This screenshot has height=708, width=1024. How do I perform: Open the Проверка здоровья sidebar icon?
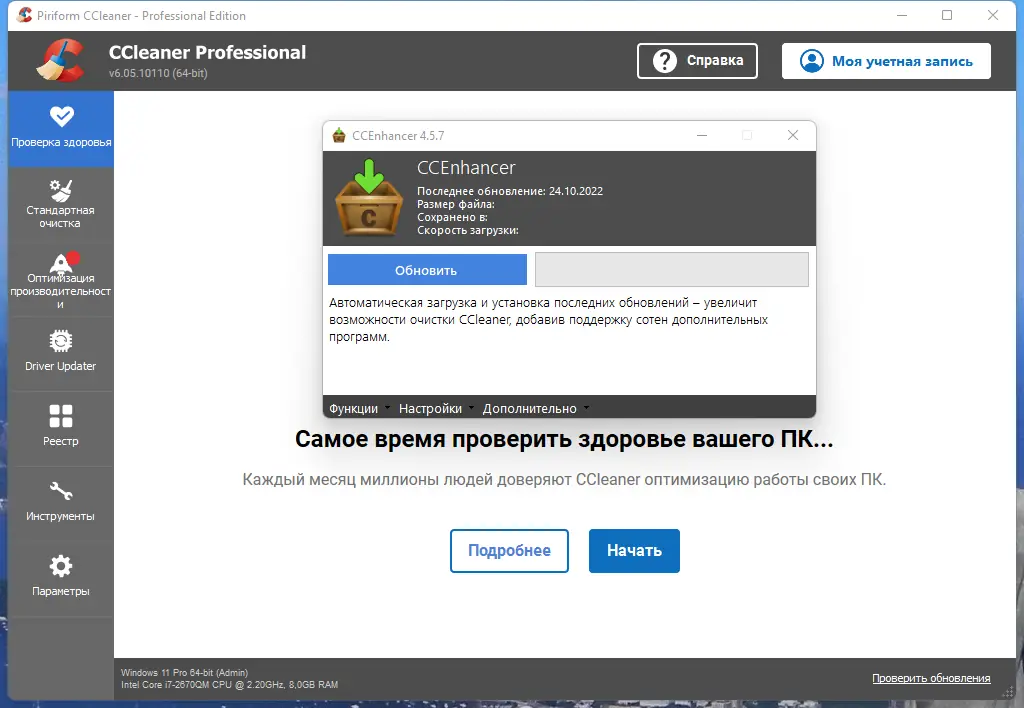click(x=61, y=128)
